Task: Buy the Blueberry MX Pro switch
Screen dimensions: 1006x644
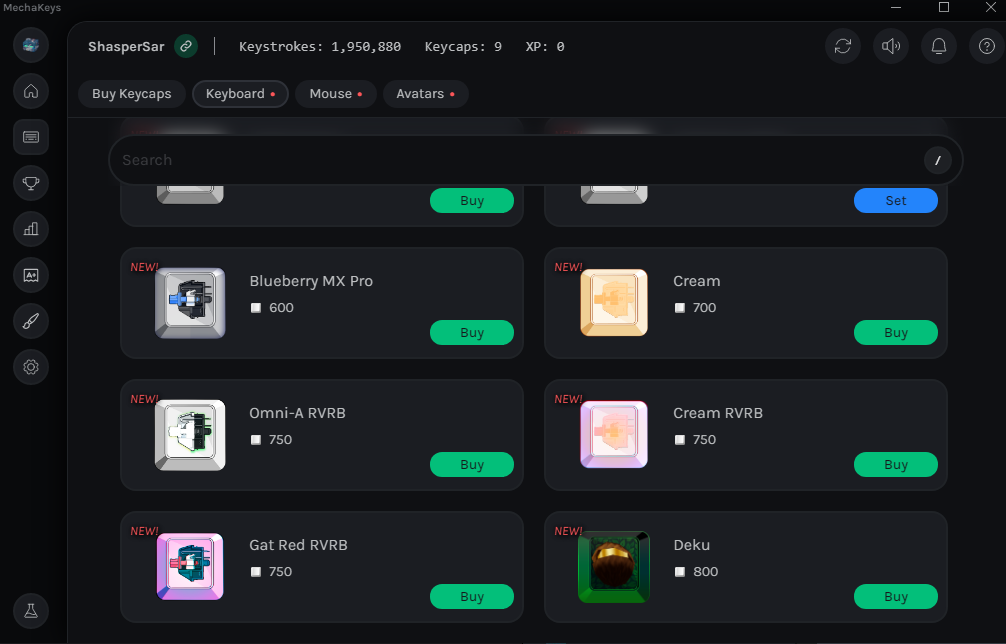Action: 472,332
